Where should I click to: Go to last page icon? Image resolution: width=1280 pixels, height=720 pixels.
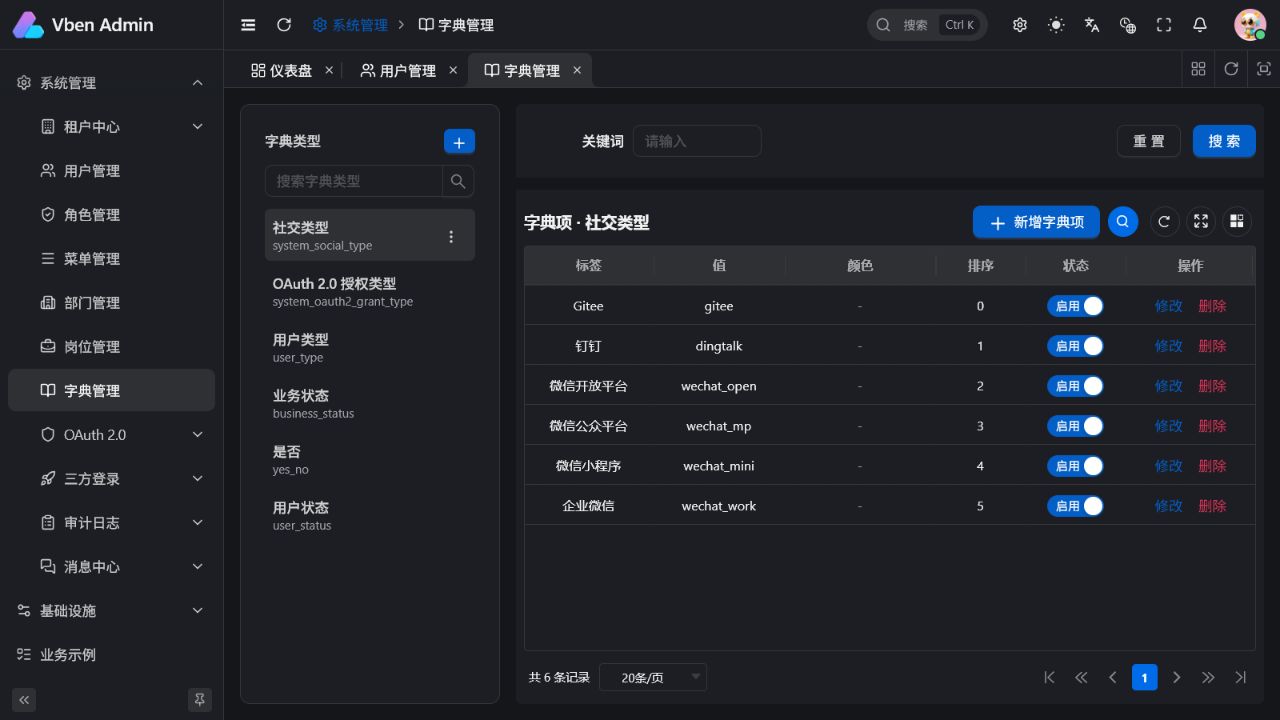click(1241, 677)
